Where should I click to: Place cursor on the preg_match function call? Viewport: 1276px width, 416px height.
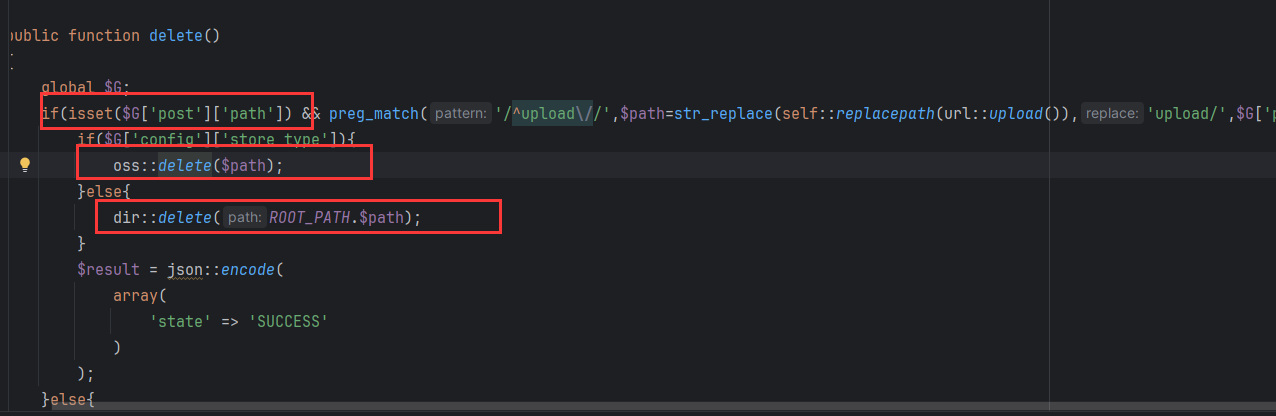point(376,114)
